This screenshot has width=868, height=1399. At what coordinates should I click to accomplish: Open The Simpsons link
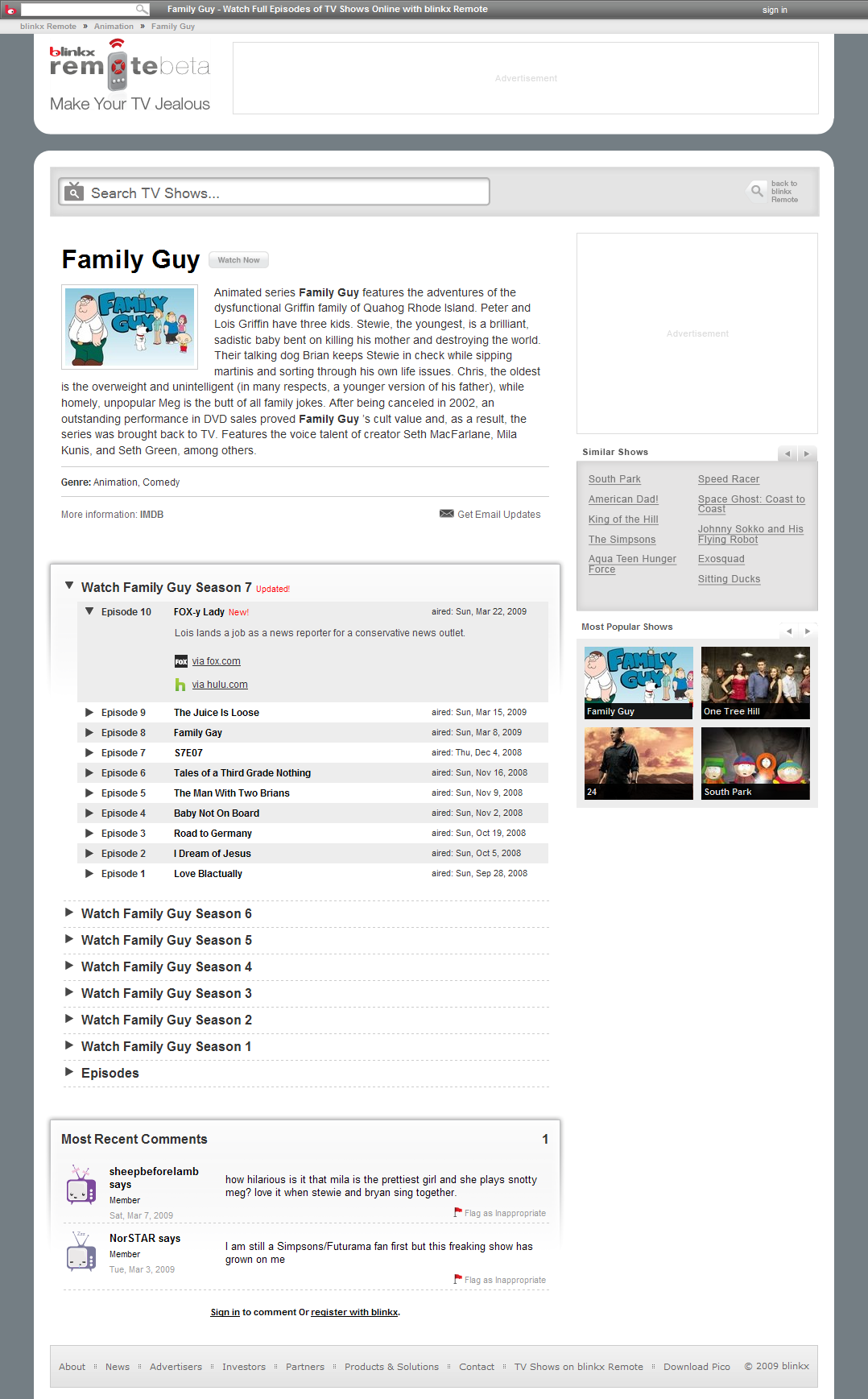pos(622,540)
